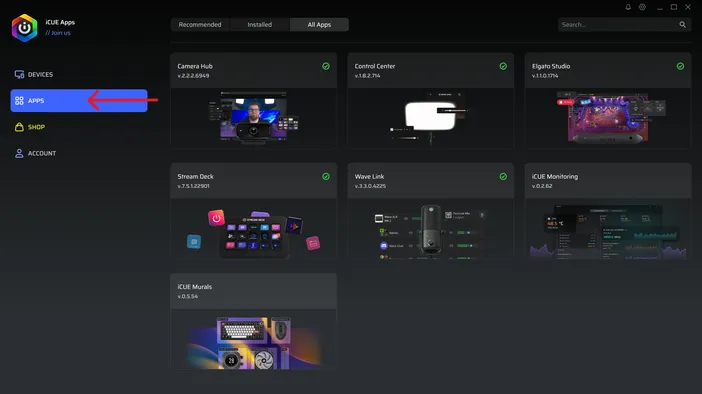Click the Account person icon

click(x=19, y=153)
